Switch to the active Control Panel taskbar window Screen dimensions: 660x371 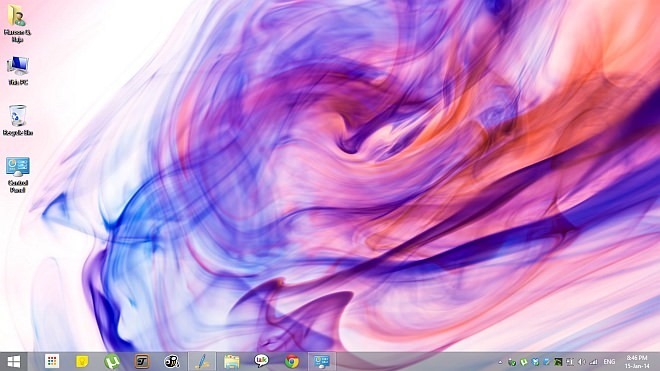click(322, 361)
